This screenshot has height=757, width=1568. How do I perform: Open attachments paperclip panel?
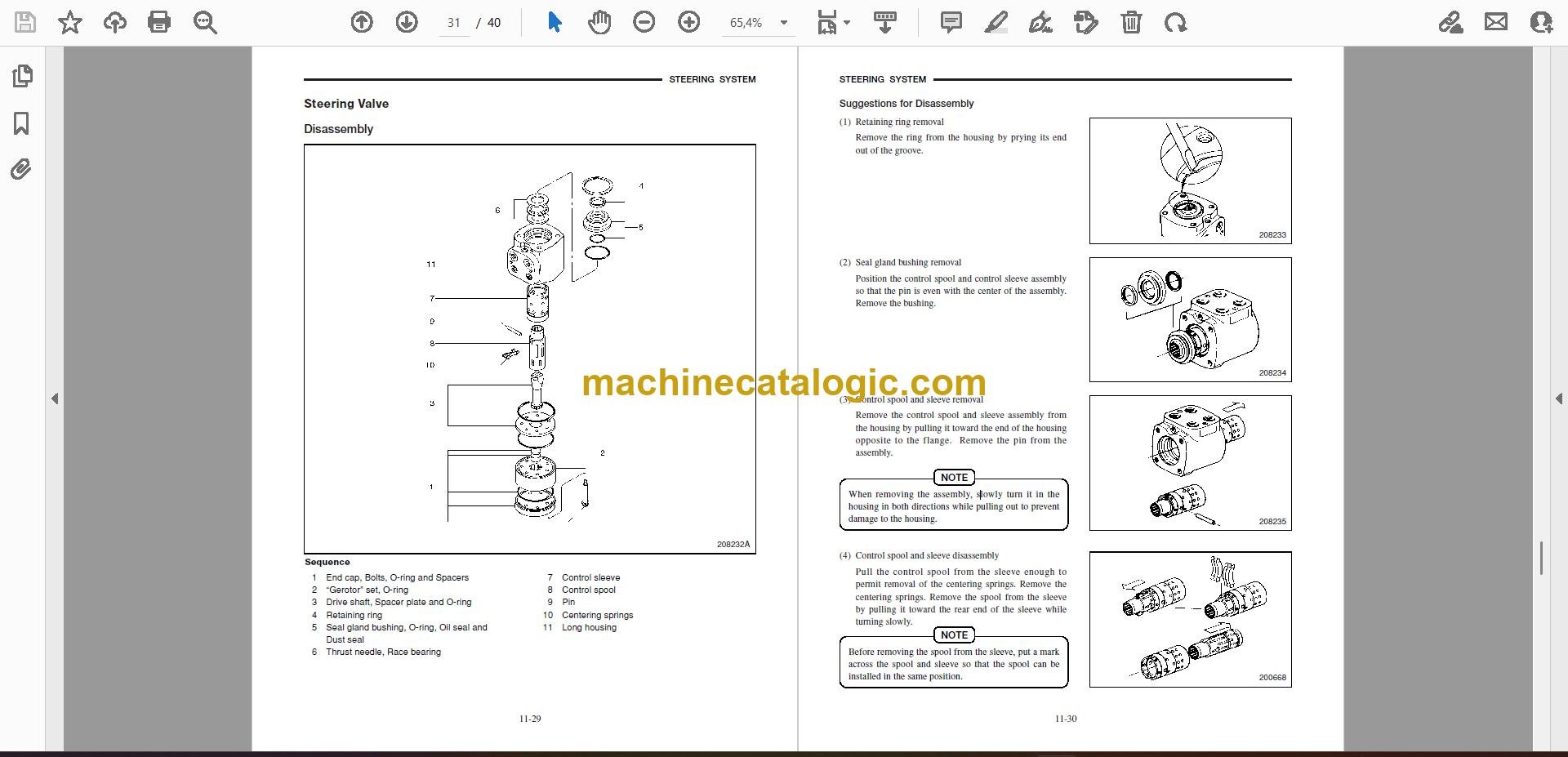coord(21,170)
